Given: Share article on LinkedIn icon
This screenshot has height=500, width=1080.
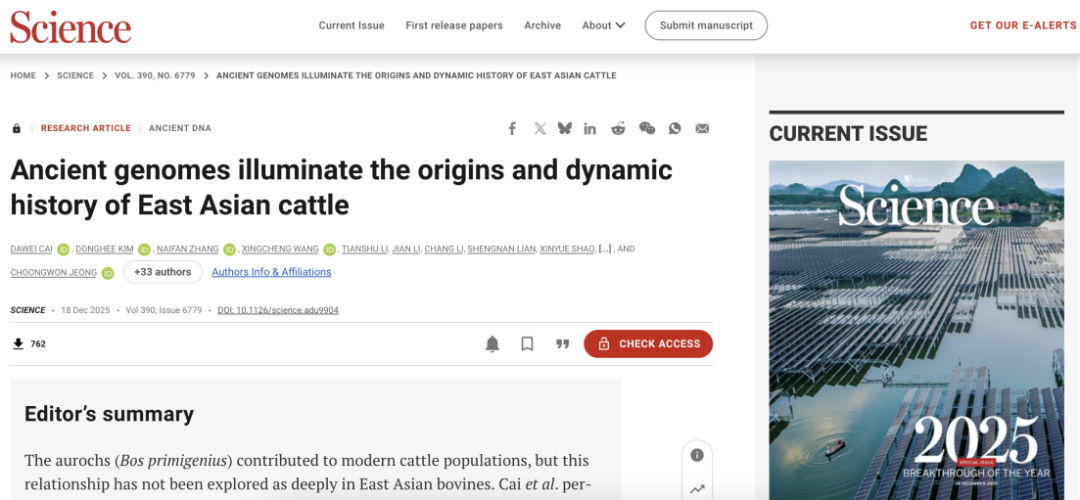Looking at the screenshot, I should tap(590, 128).
